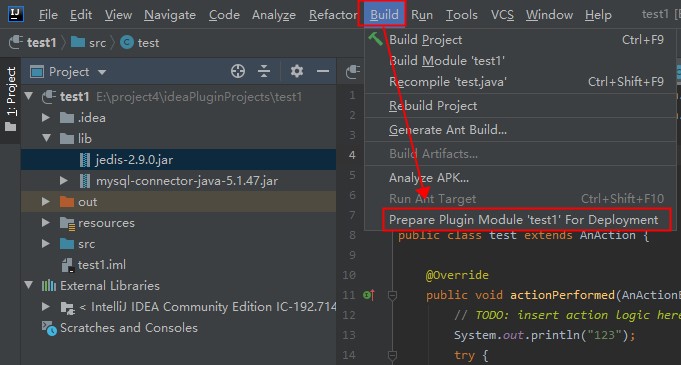Image resolution: width=681 pixels, height=365 pixels.
Task: Expand the mysql-connector-java-5.1.47.jar node
Action: (x=63, y=180)
